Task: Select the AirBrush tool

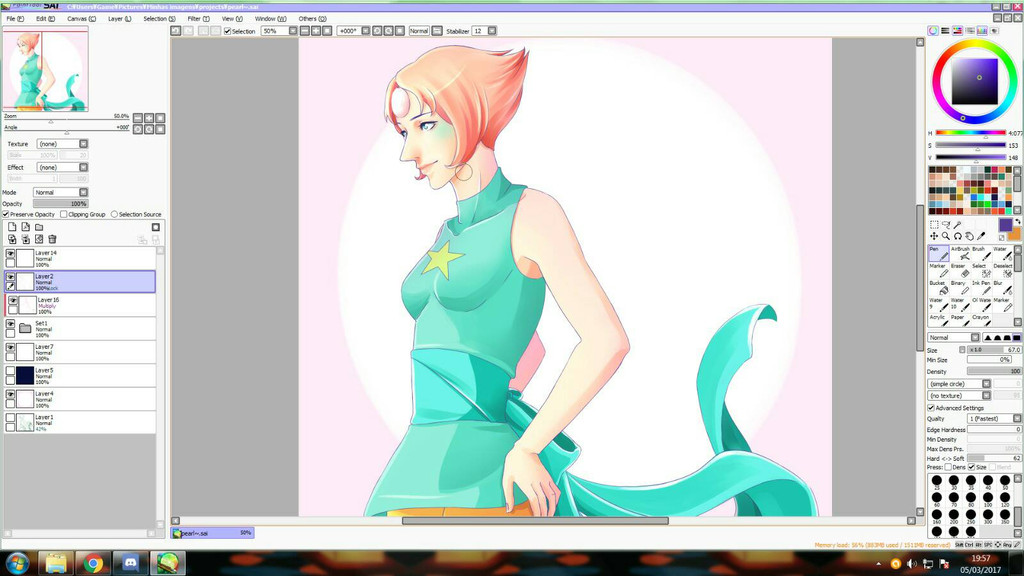Action: (x=960, y=253)
